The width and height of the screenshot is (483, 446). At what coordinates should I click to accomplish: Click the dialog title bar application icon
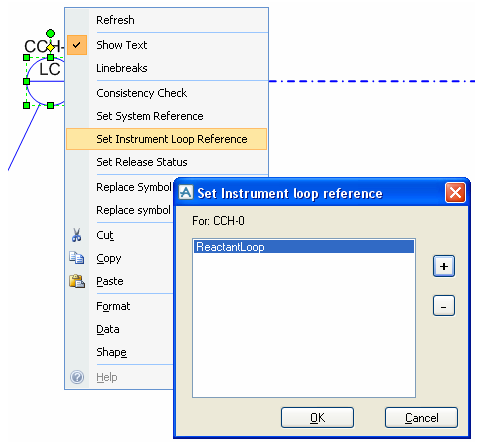pos(186,192)
